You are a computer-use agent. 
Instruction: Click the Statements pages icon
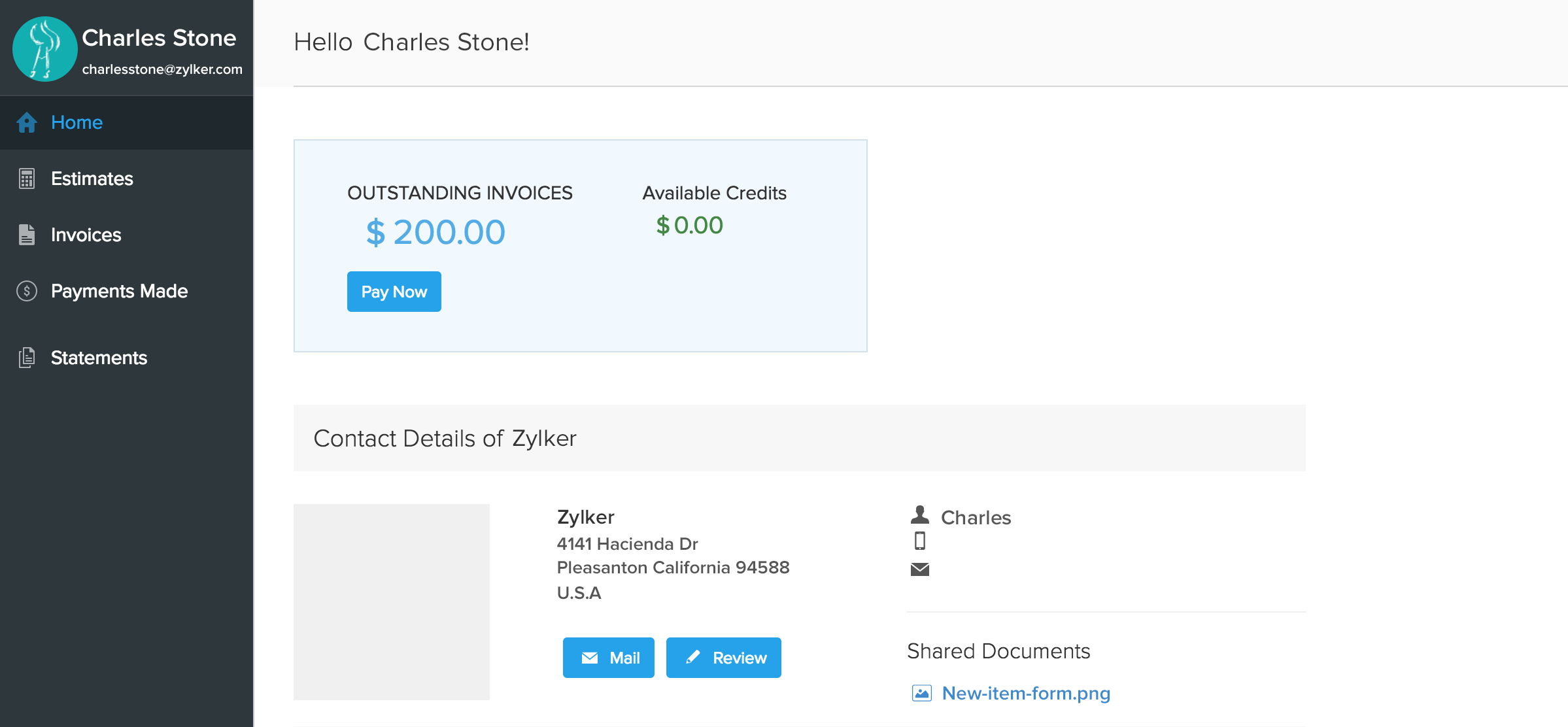27,358
